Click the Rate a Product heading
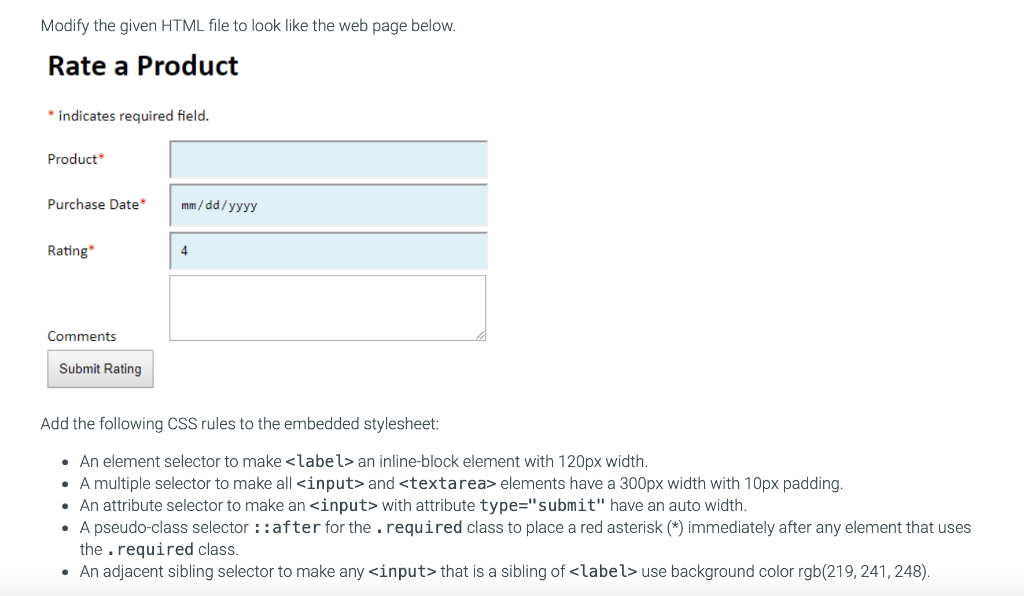 click(143, 66)
